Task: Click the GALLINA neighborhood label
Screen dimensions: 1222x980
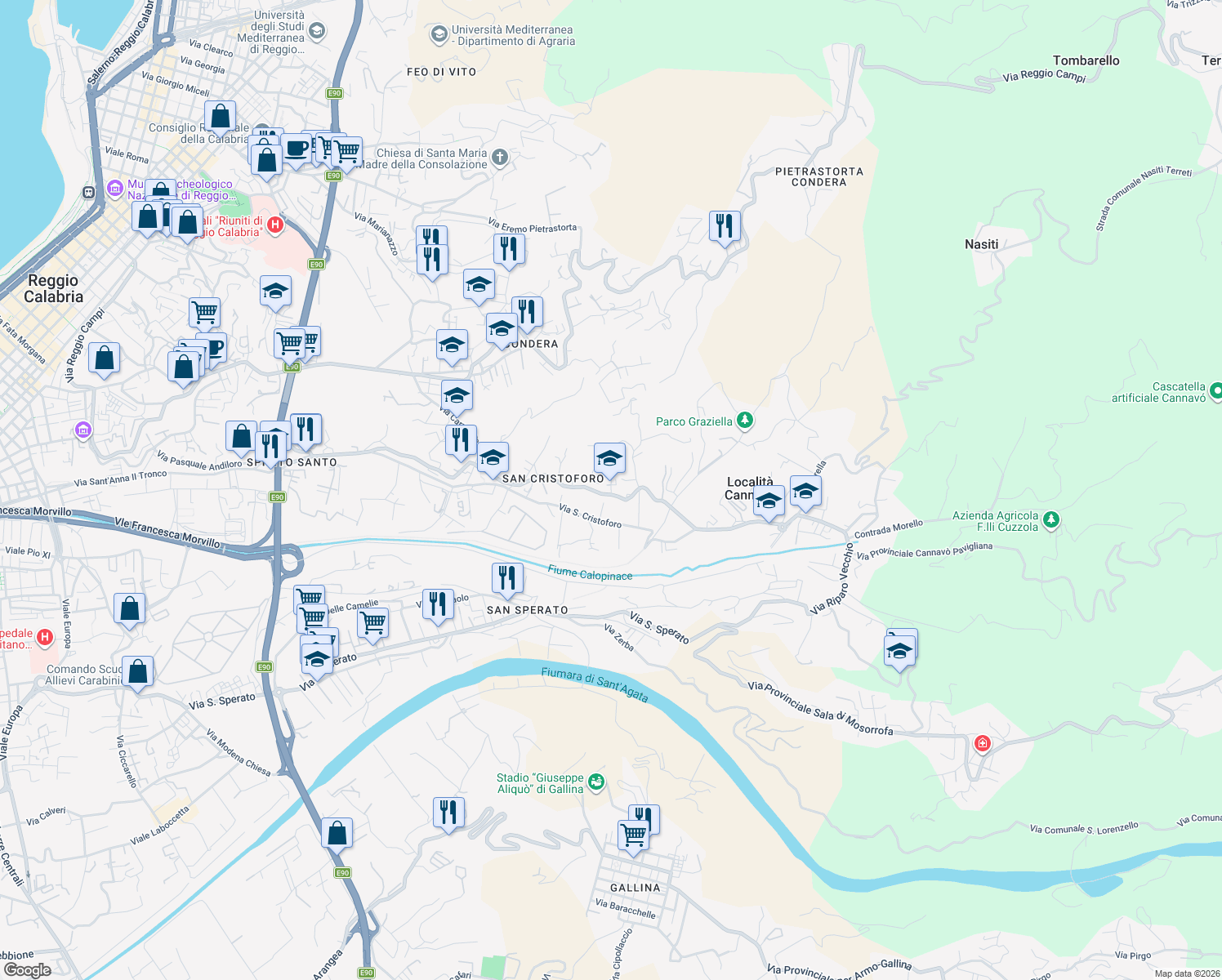Action: pyautogui.click(x=635, y=887)
